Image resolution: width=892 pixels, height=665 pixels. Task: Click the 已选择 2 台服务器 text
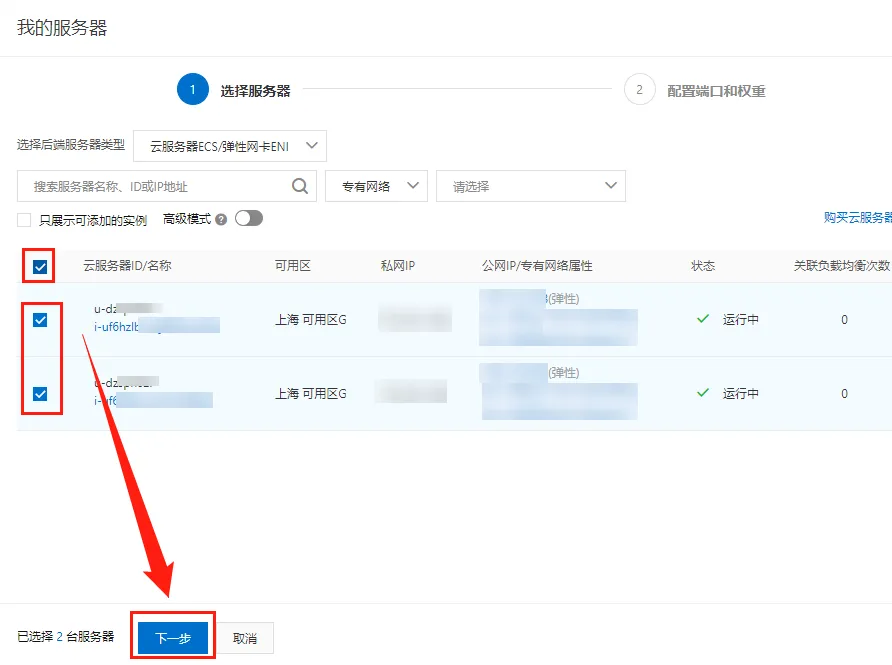65,637
